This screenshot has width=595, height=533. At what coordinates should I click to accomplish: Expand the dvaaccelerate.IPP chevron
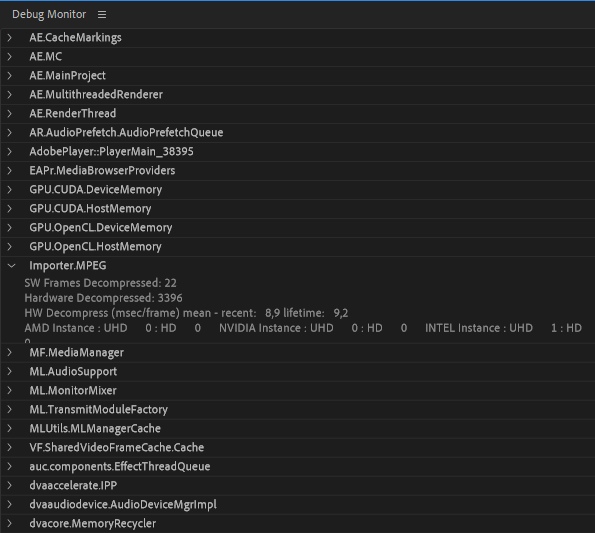coord(10,485)
